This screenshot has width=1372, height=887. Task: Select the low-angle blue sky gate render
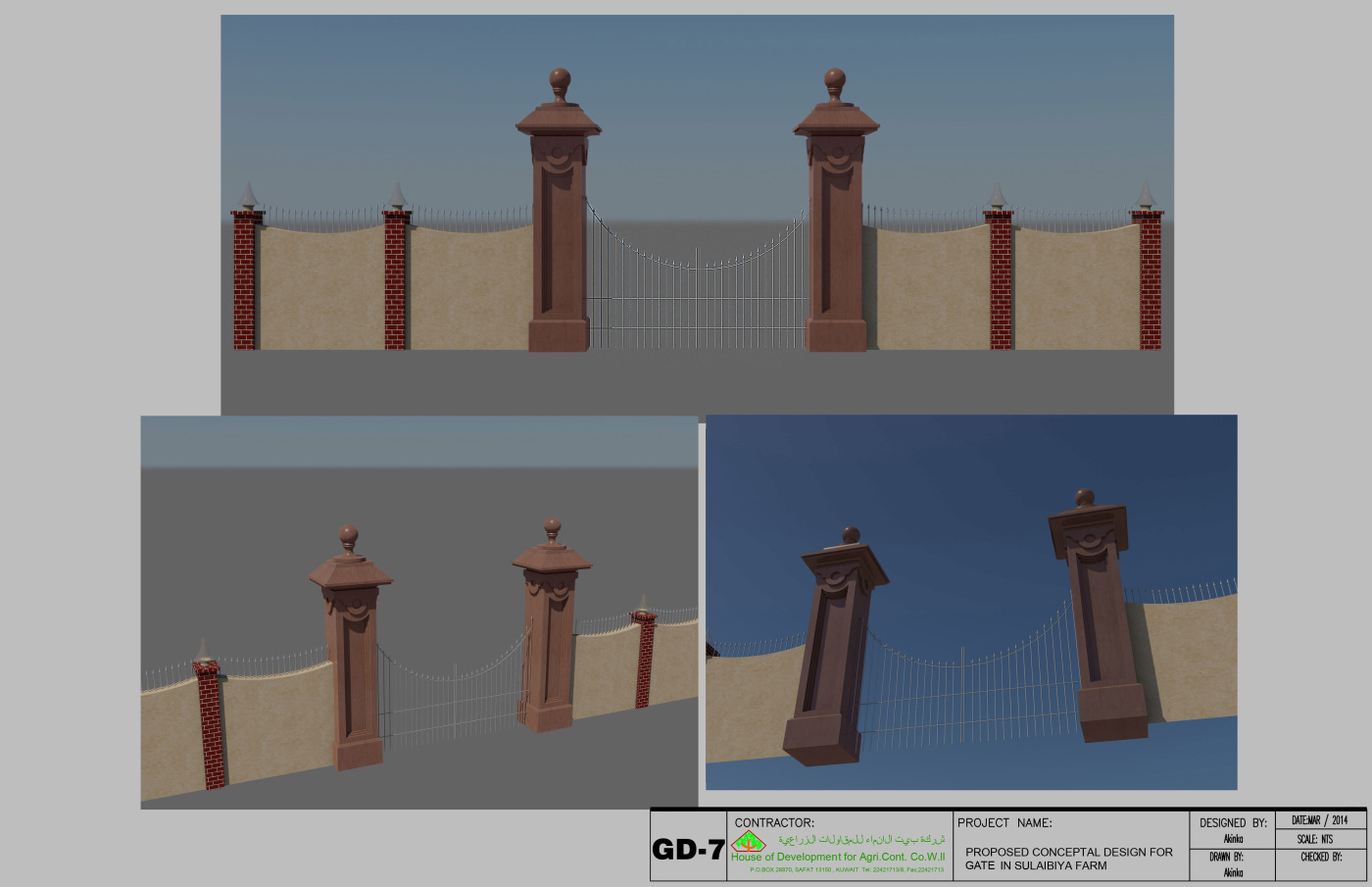tap(970, 602)
